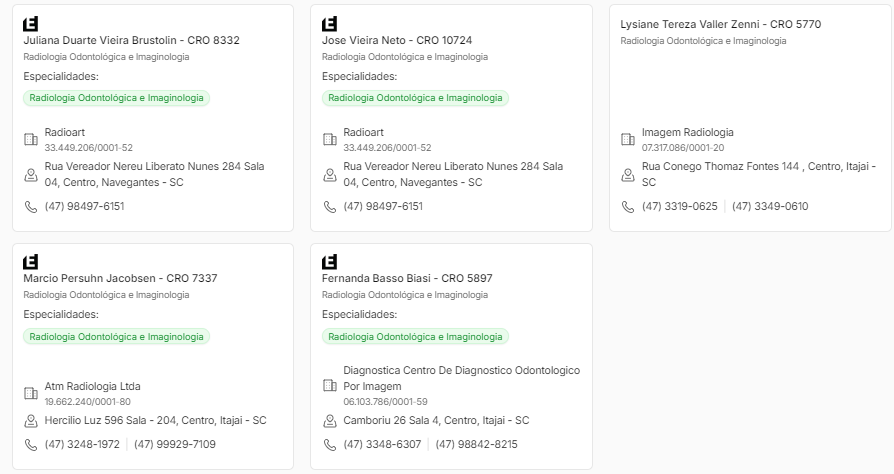
Task: Select the Radiologia tag on Marcio Persuhn's card
Action: click(x=116, y=337)
